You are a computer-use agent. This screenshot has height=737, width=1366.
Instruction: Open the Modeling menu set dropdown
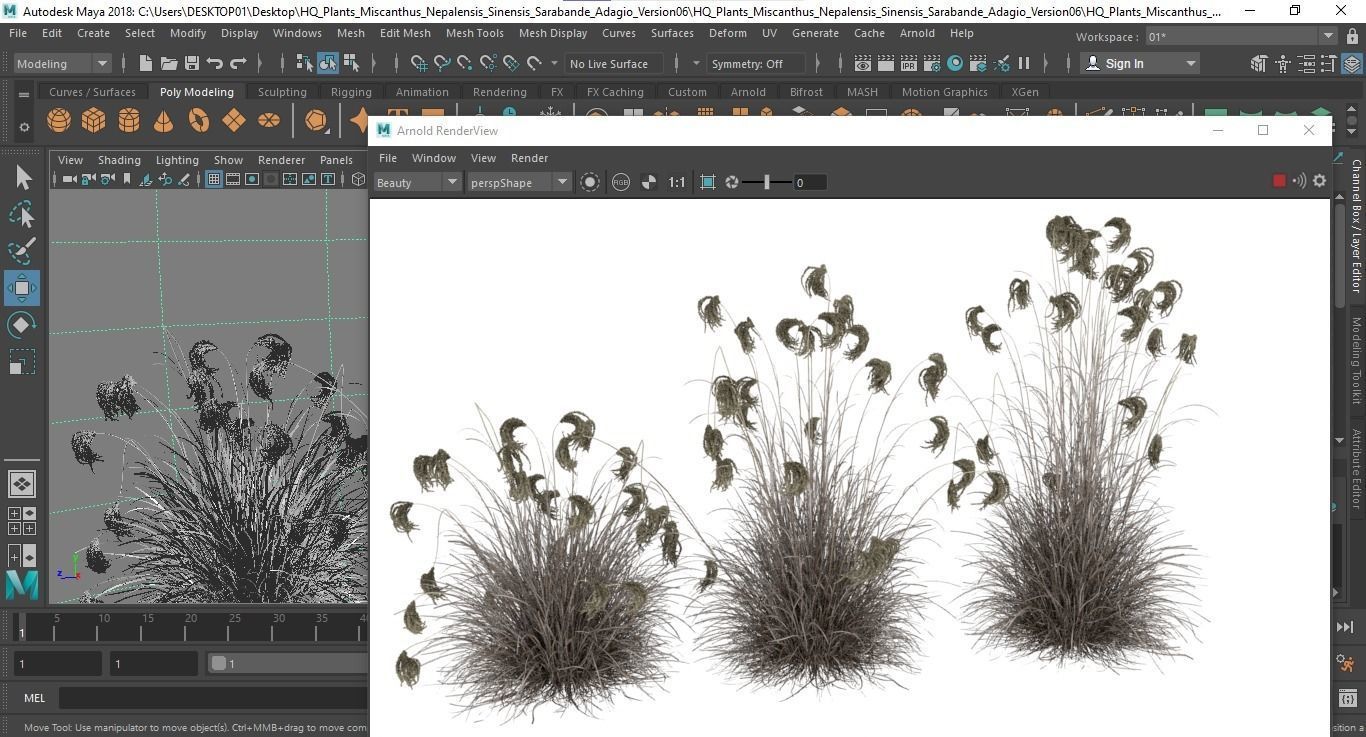[x=63, y=63]
